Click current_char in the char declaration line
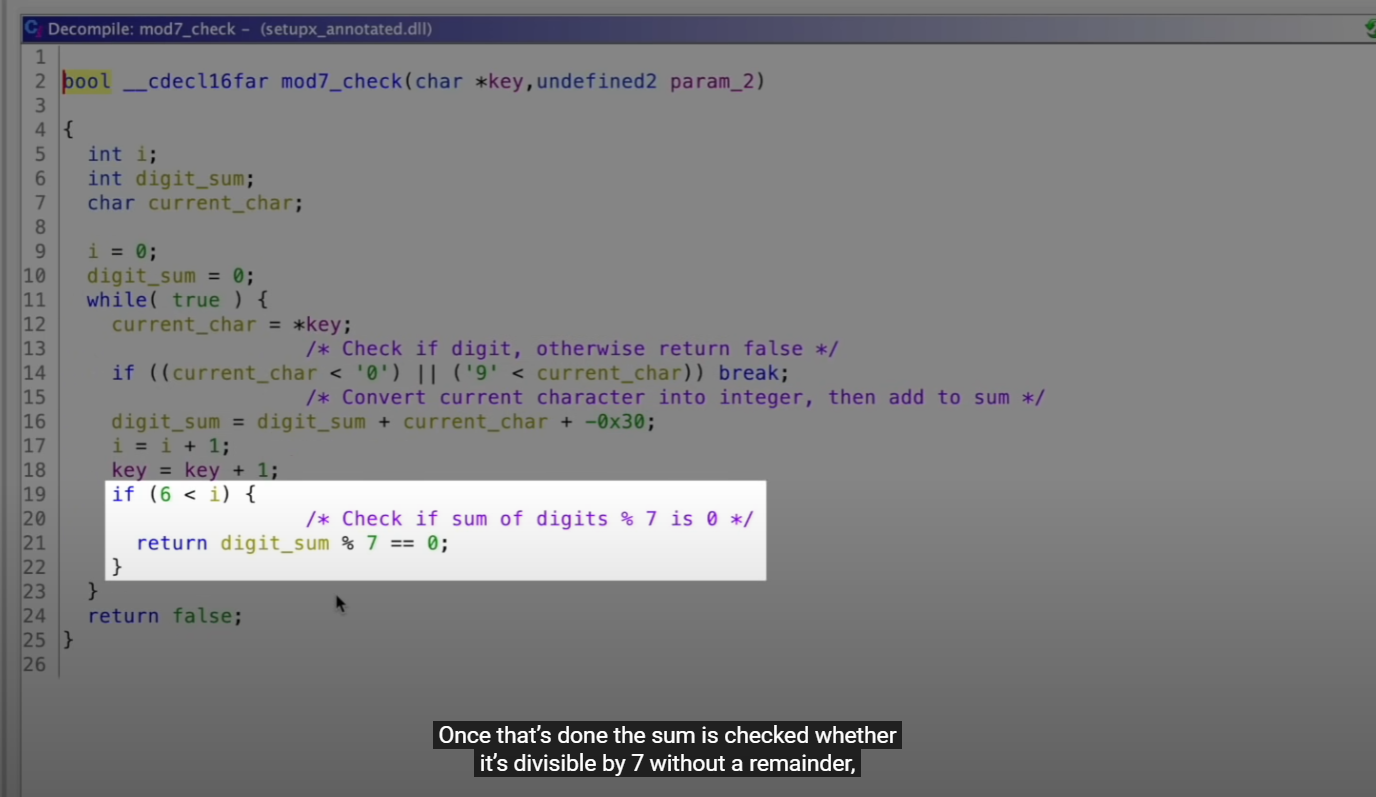The height and width of the screenshot is (797, 1376). point(225,203)
